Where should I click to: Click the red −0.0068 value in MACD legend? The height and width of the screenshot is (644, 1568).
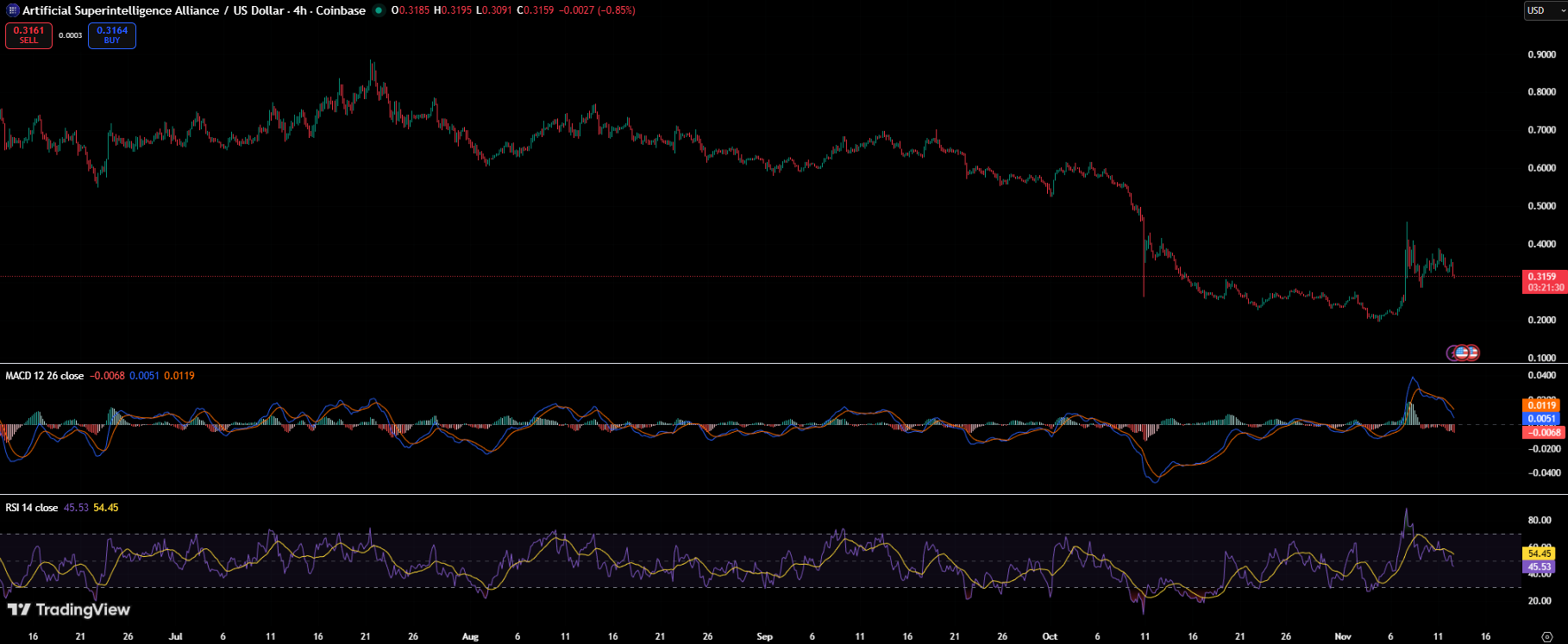pyautogui.click(x=108, y=376)
